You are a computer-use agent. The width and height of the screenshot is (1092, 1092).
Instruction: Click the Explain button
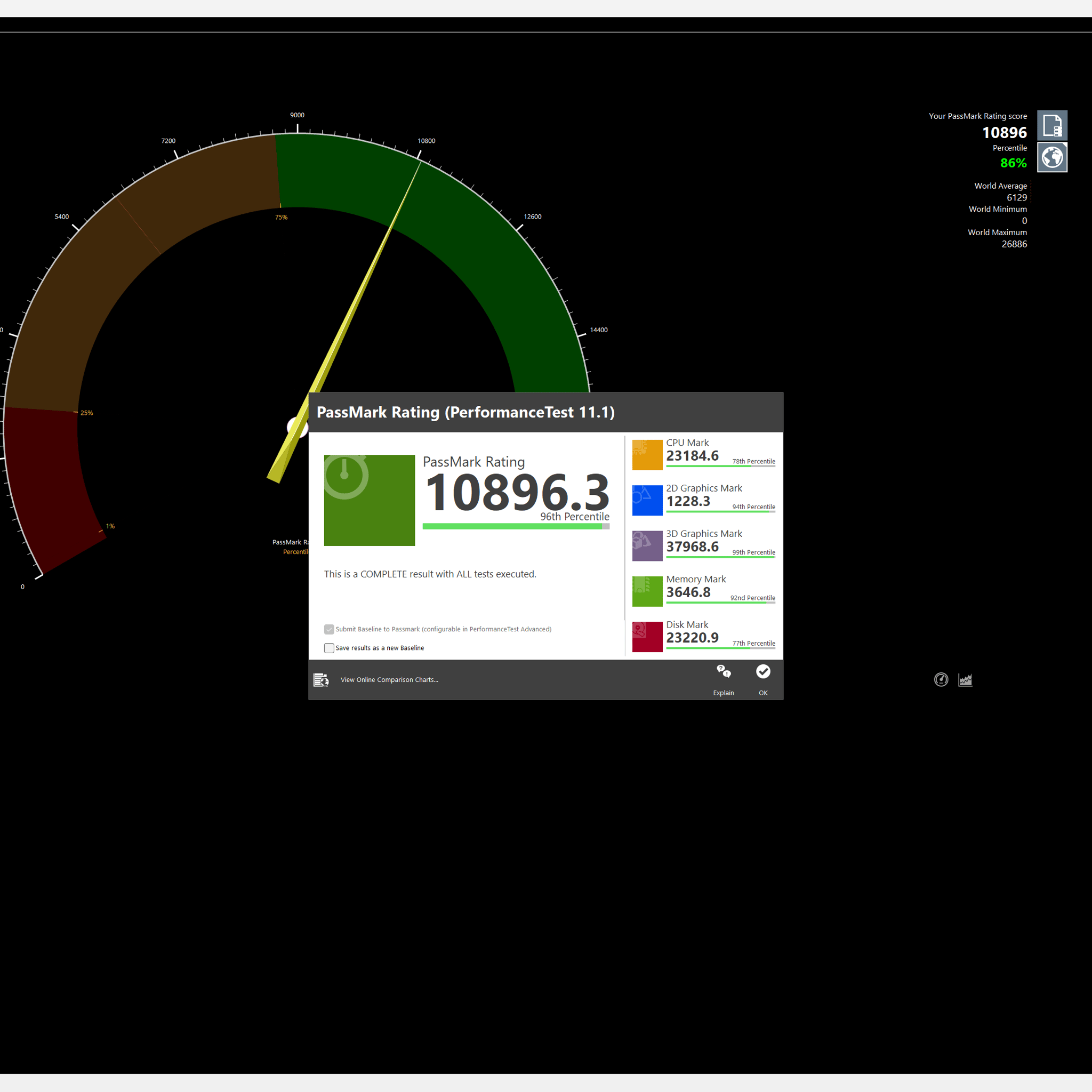click(724, 680)
